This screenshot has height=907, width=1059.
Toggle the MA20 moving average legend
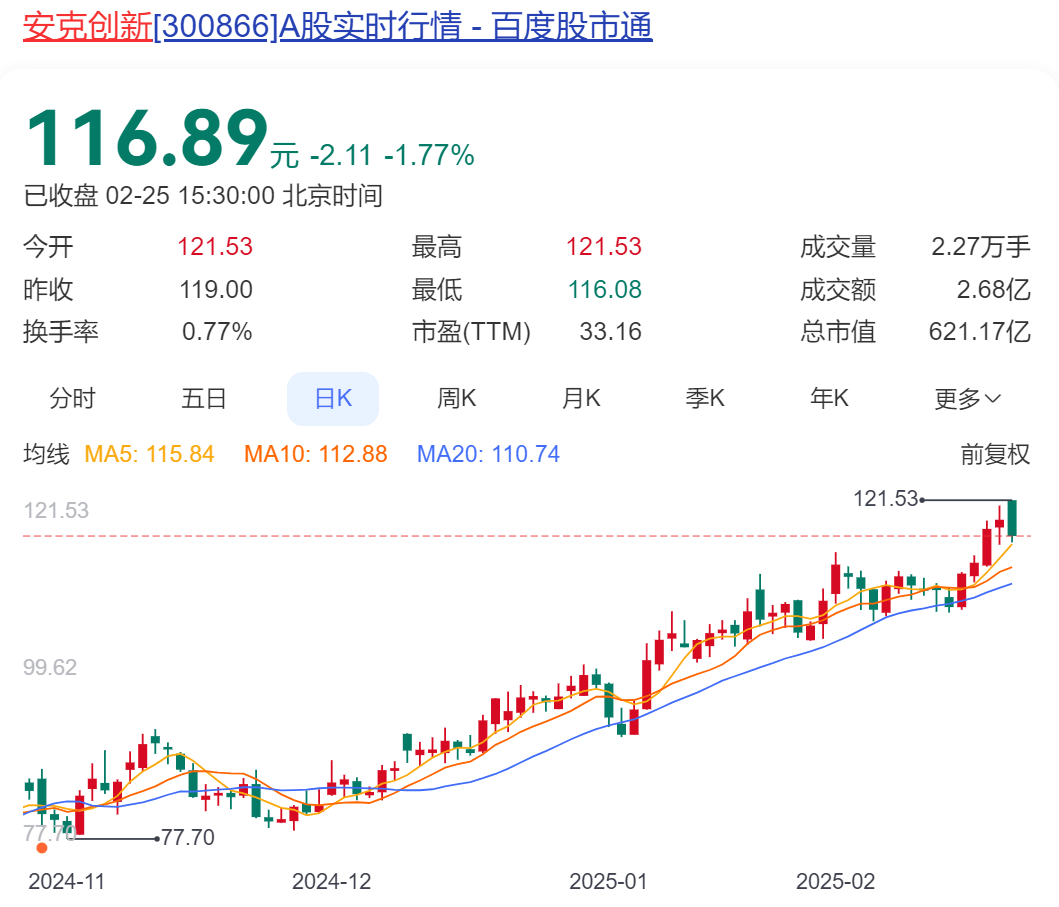[x=488, y=454]
